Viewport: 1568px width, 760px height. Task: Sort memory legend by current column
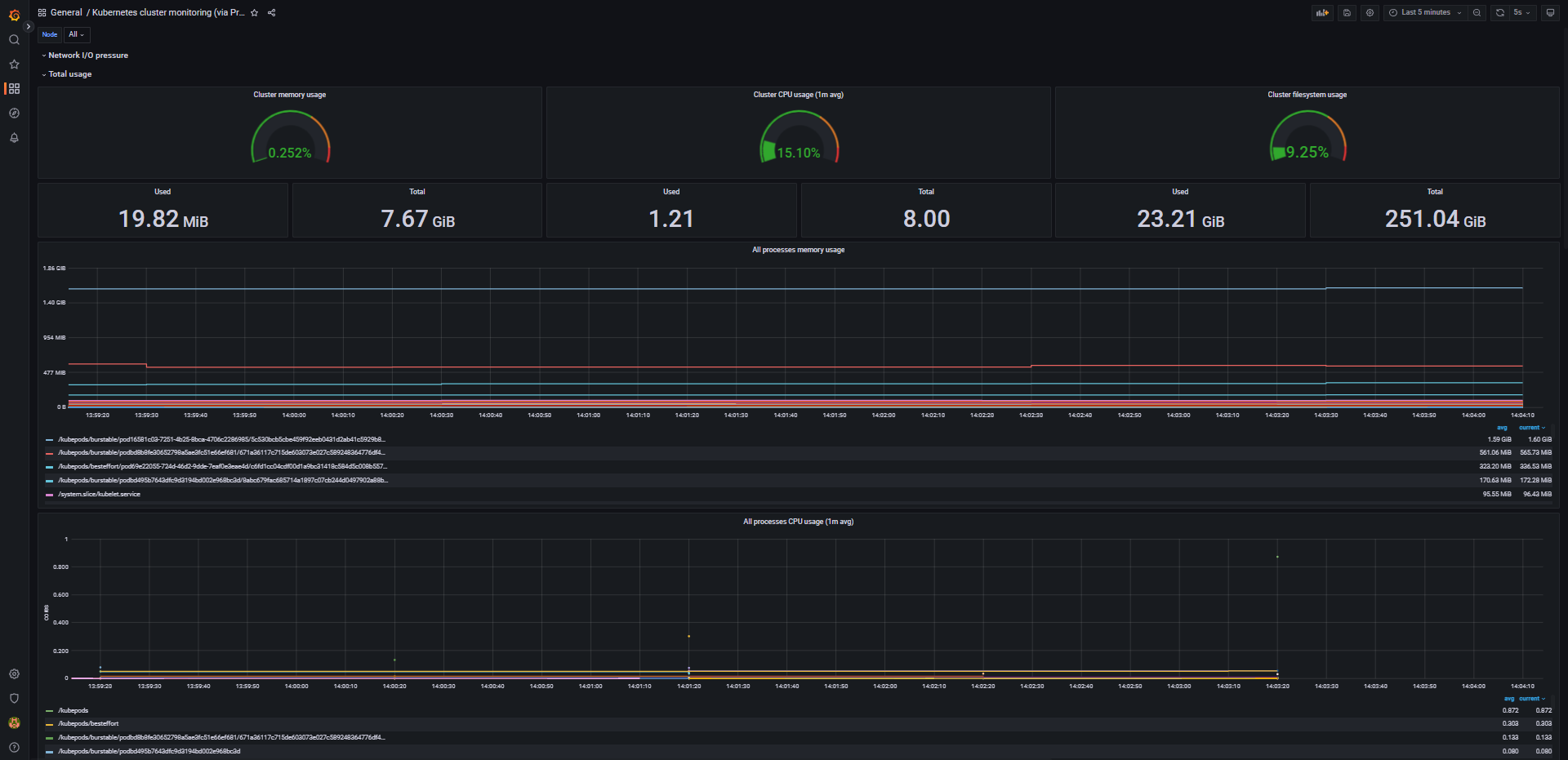1532,428
